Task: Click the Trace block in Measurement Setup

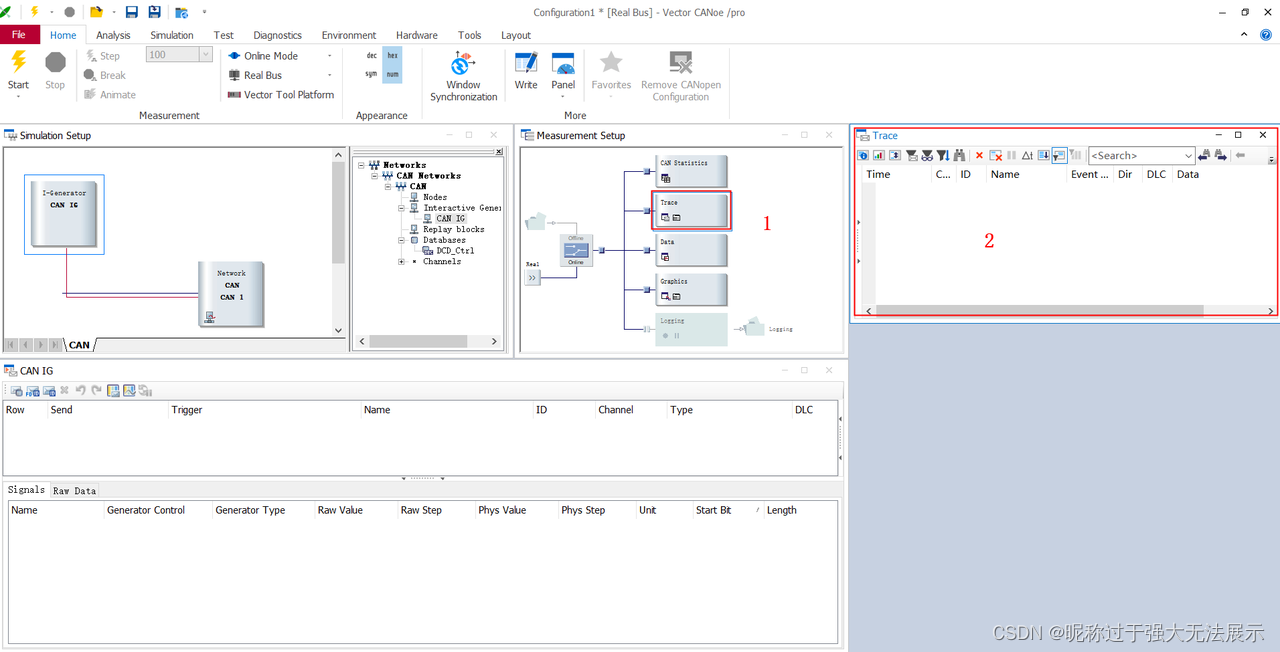Action: [x=693, y=210]
